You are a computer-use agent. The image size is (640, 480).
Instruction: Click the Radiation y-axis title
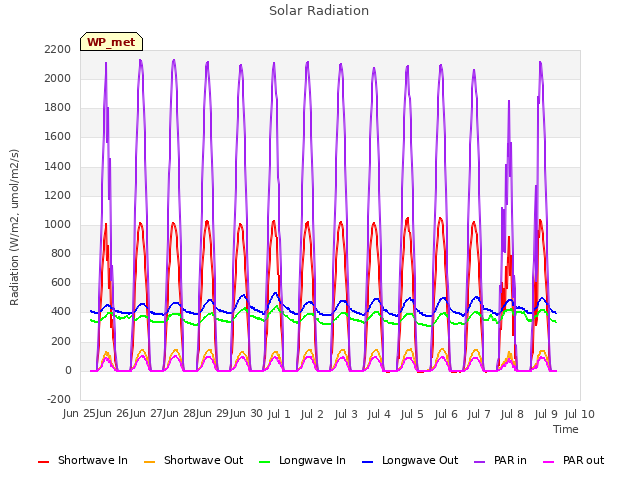(14, 227)
